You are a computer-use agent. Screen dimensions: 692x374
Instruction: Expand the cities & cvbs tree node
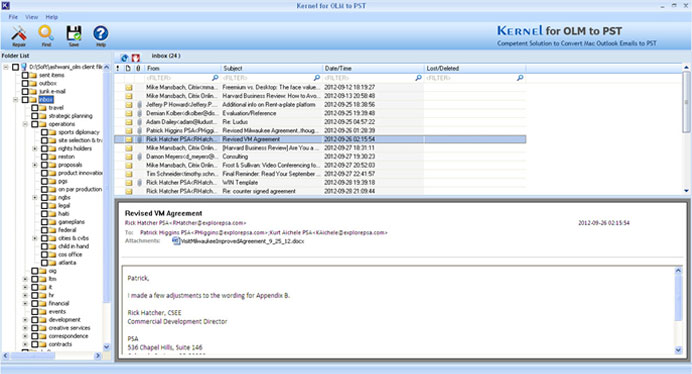point(35,238)
